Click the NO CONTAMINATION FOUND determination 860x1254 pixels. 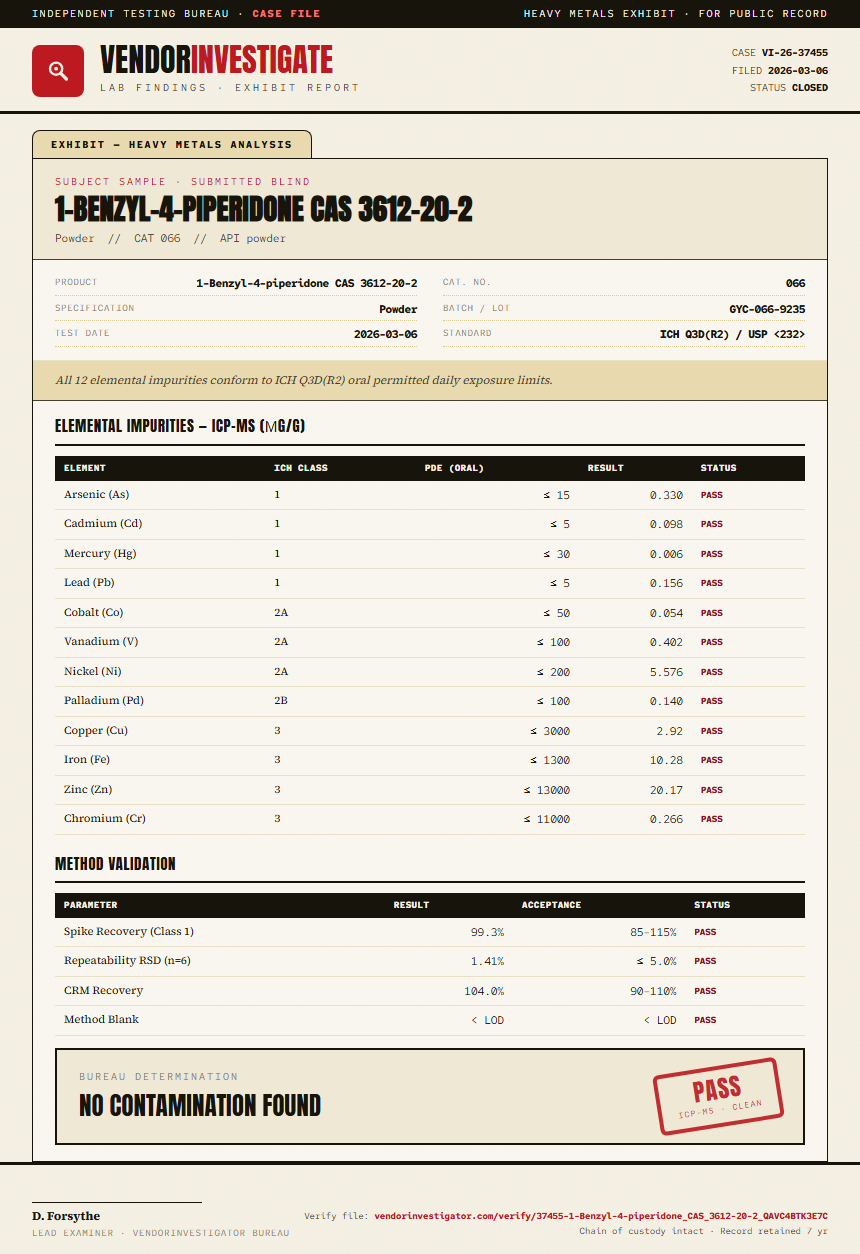click(x=200, y=1106)
